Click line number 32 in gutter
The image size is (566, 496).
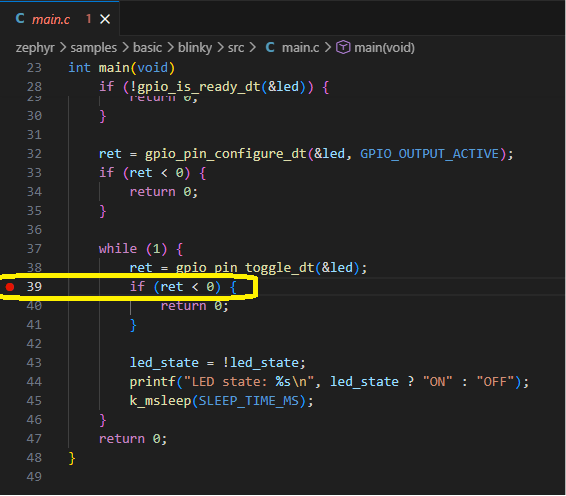34,154
